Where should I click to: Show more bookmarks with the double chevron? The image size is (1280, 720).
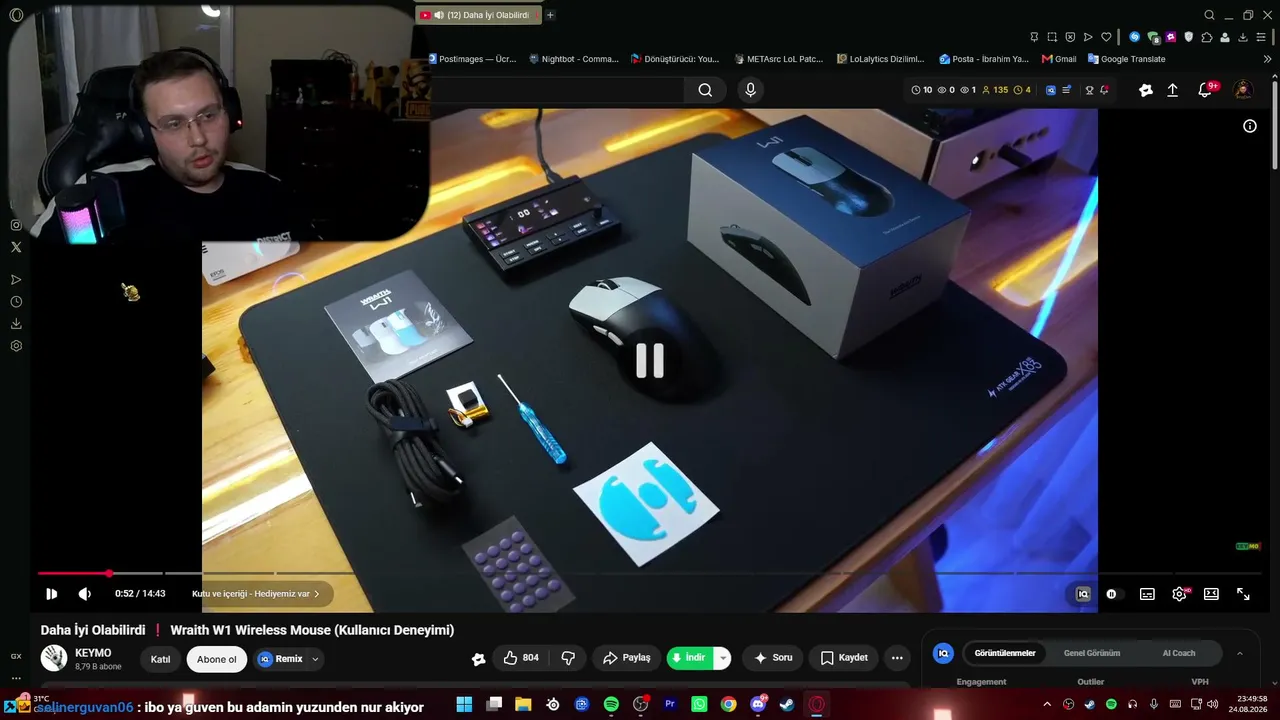[x=1268, y=59]
